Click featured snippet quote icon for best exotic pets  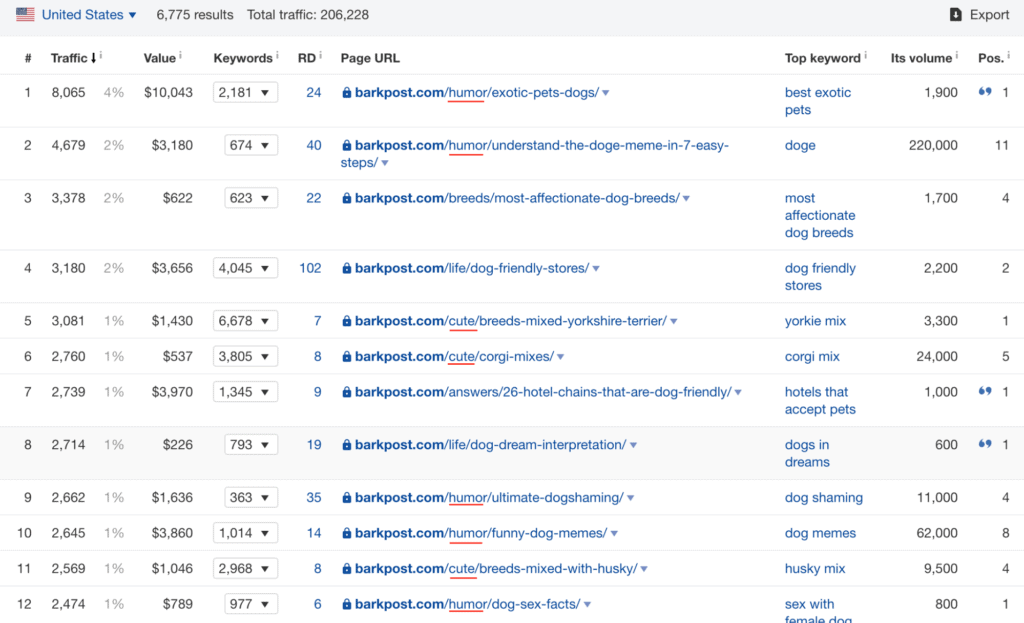click(x=985, y=91)
